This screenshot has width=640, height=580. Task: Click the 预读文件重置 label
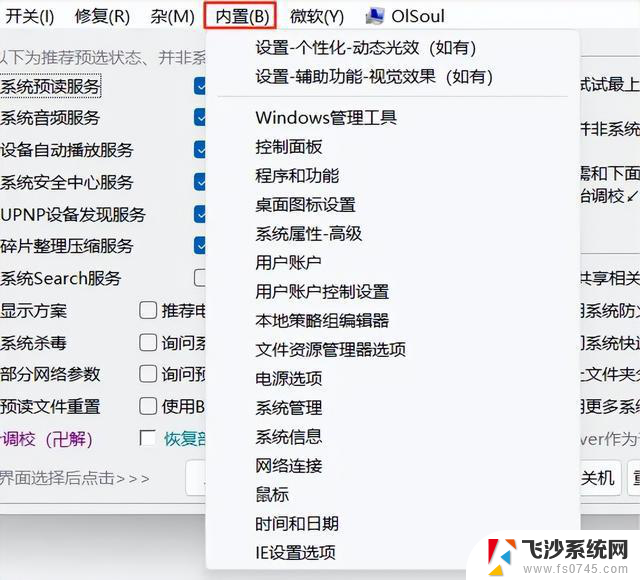(x=50, y=407)
